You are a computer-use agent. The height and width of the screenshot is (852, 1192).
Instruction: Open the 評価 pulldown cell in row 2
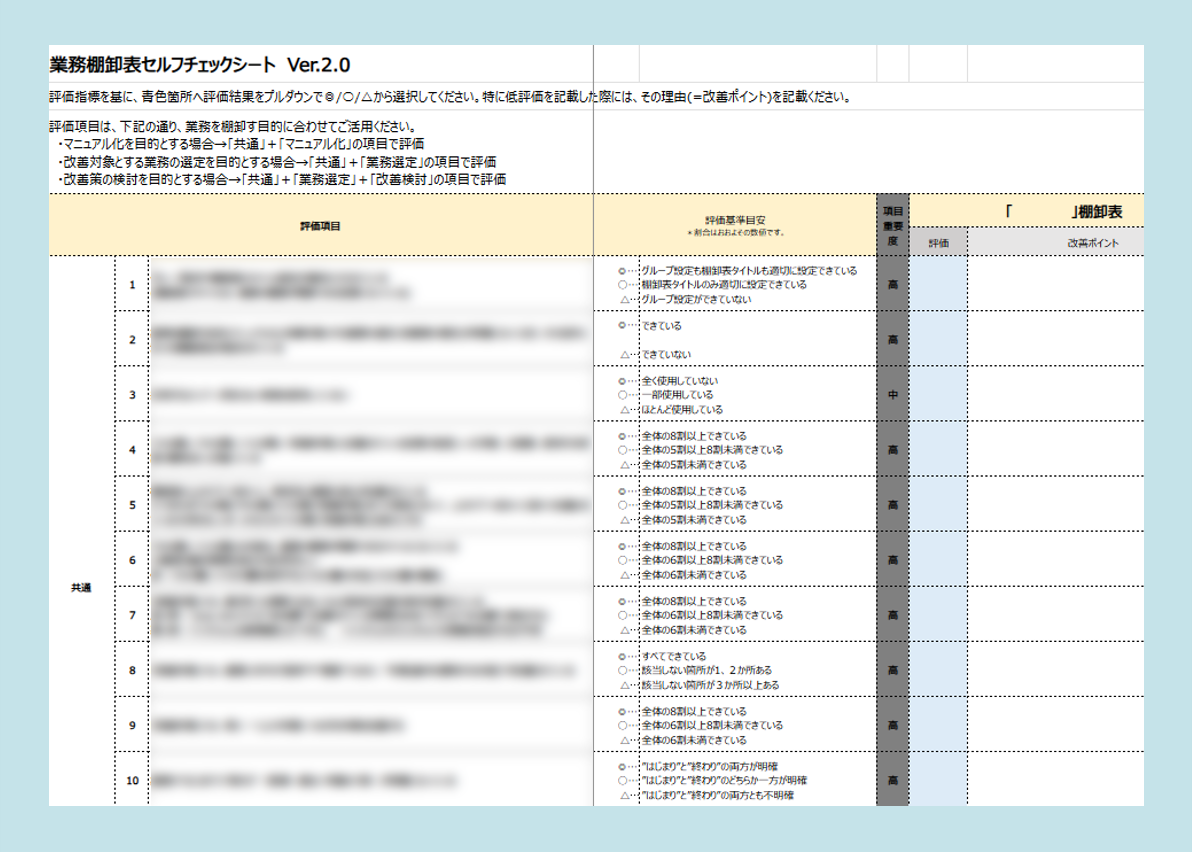[938, 339]
